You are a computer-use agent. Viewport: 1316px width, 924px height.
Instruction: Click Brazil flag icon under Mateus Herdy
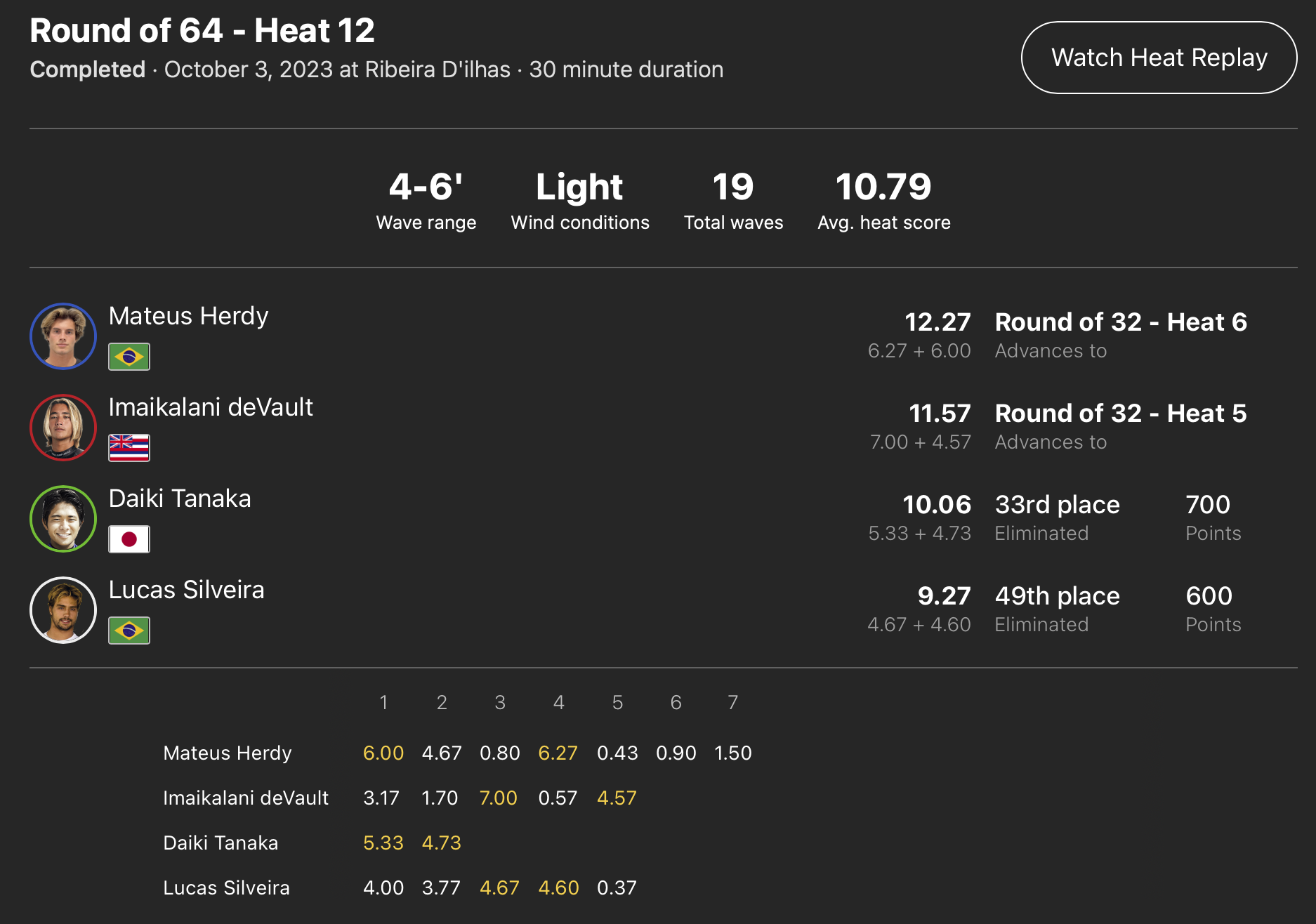(x=129, y=357)
